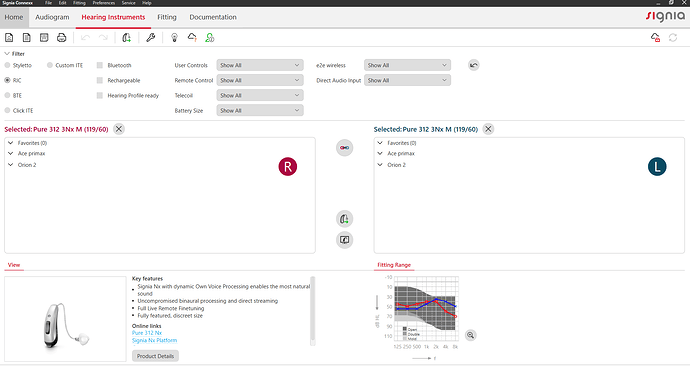Click the printer icon
Screen dimensions: 690x366
coord(62,38)
